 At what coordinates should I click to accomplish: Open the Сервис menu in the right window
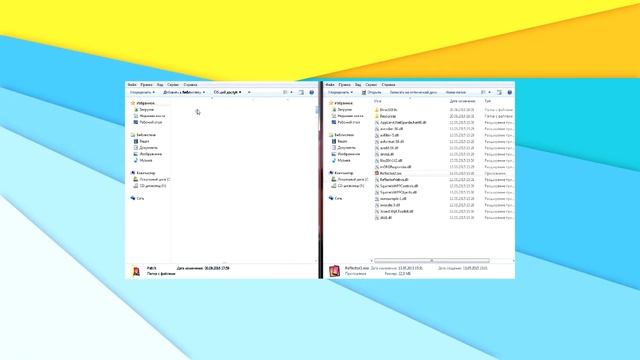(371, 85)
